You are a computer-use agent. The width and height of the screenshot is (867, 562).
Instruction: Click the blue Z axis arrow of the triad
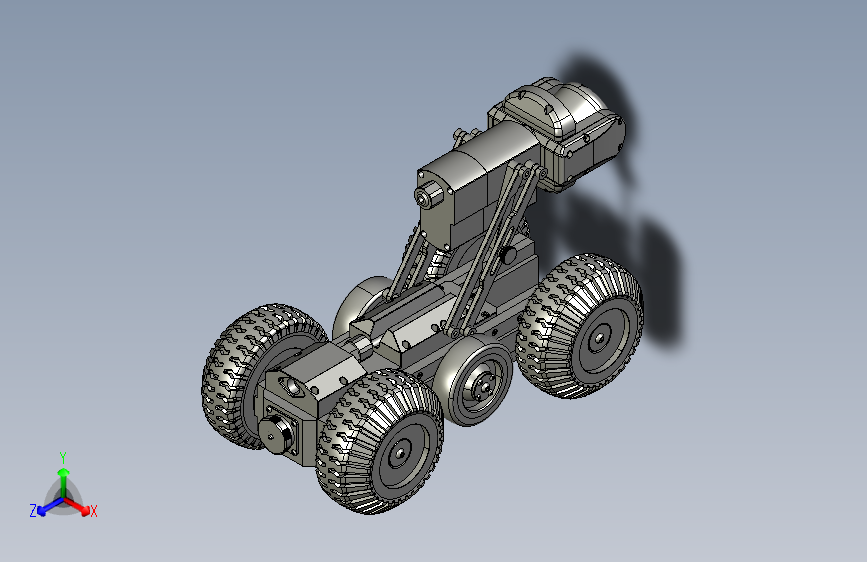click(50, 506)
